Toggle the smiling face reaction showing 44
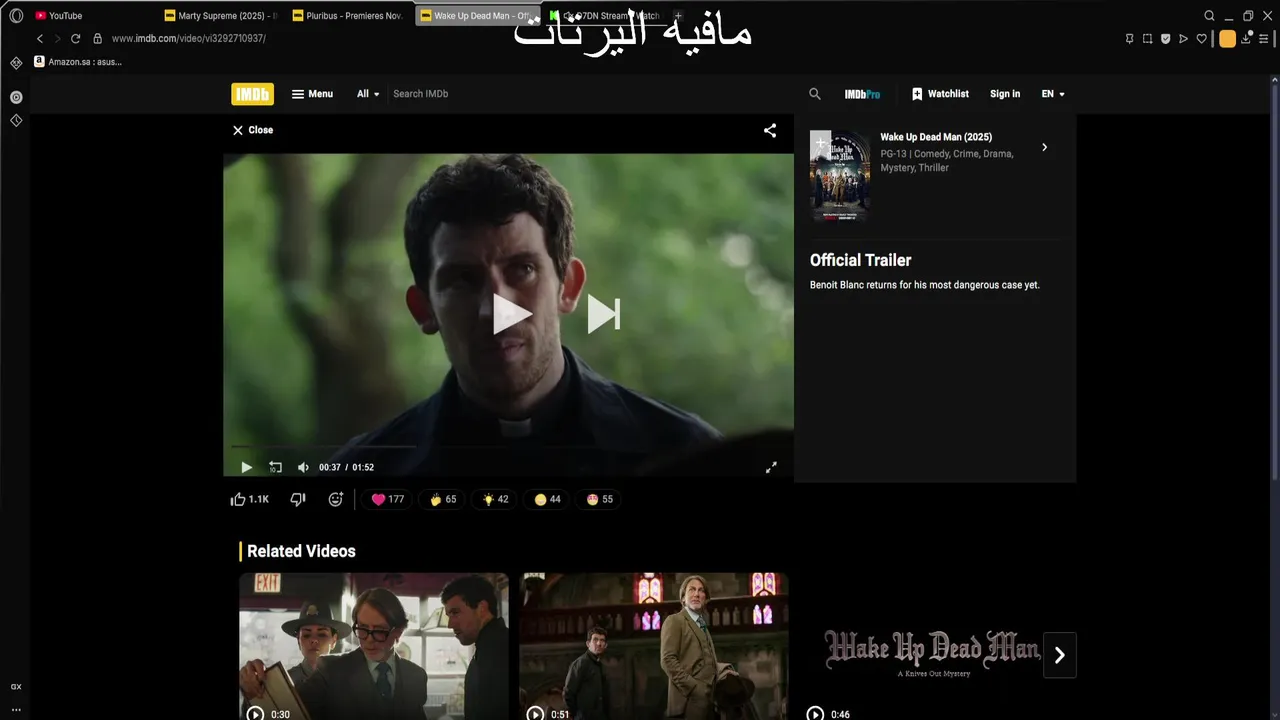 pyautogui.click(x=547, y=499)
